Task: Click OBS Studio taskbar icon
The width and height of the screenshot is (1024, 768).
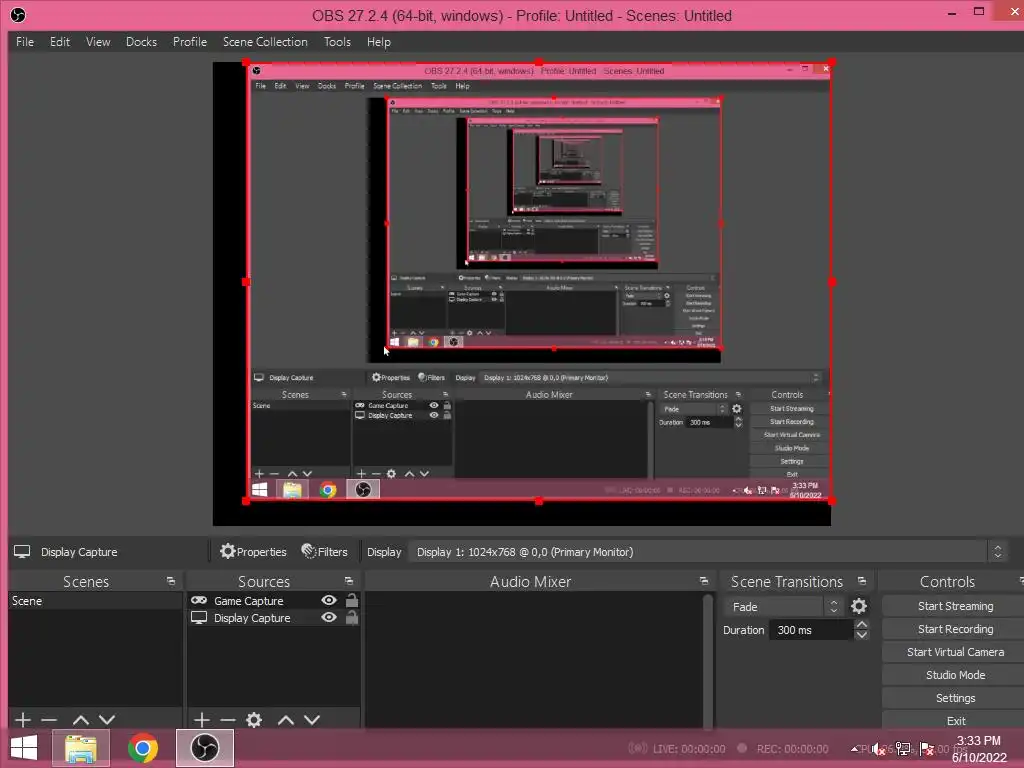Action: pos(204,748)
